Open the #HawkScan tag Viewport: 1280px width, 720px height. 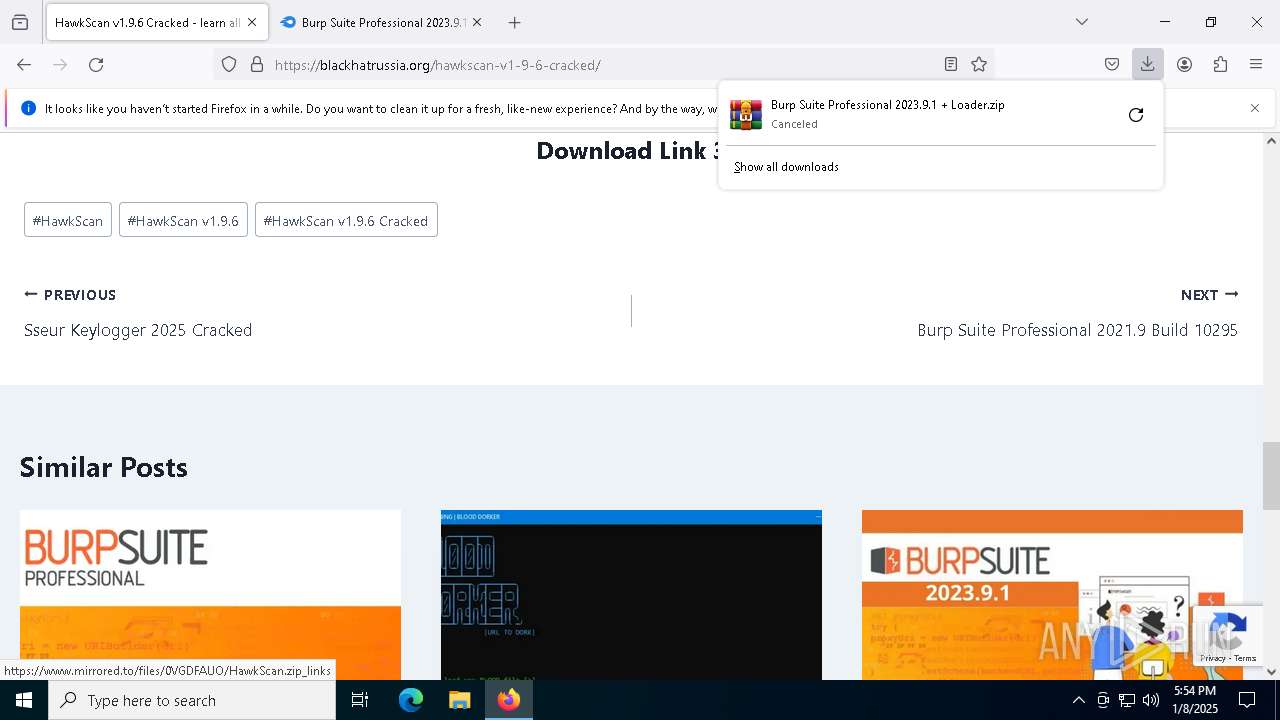click(x=68, y=221)
